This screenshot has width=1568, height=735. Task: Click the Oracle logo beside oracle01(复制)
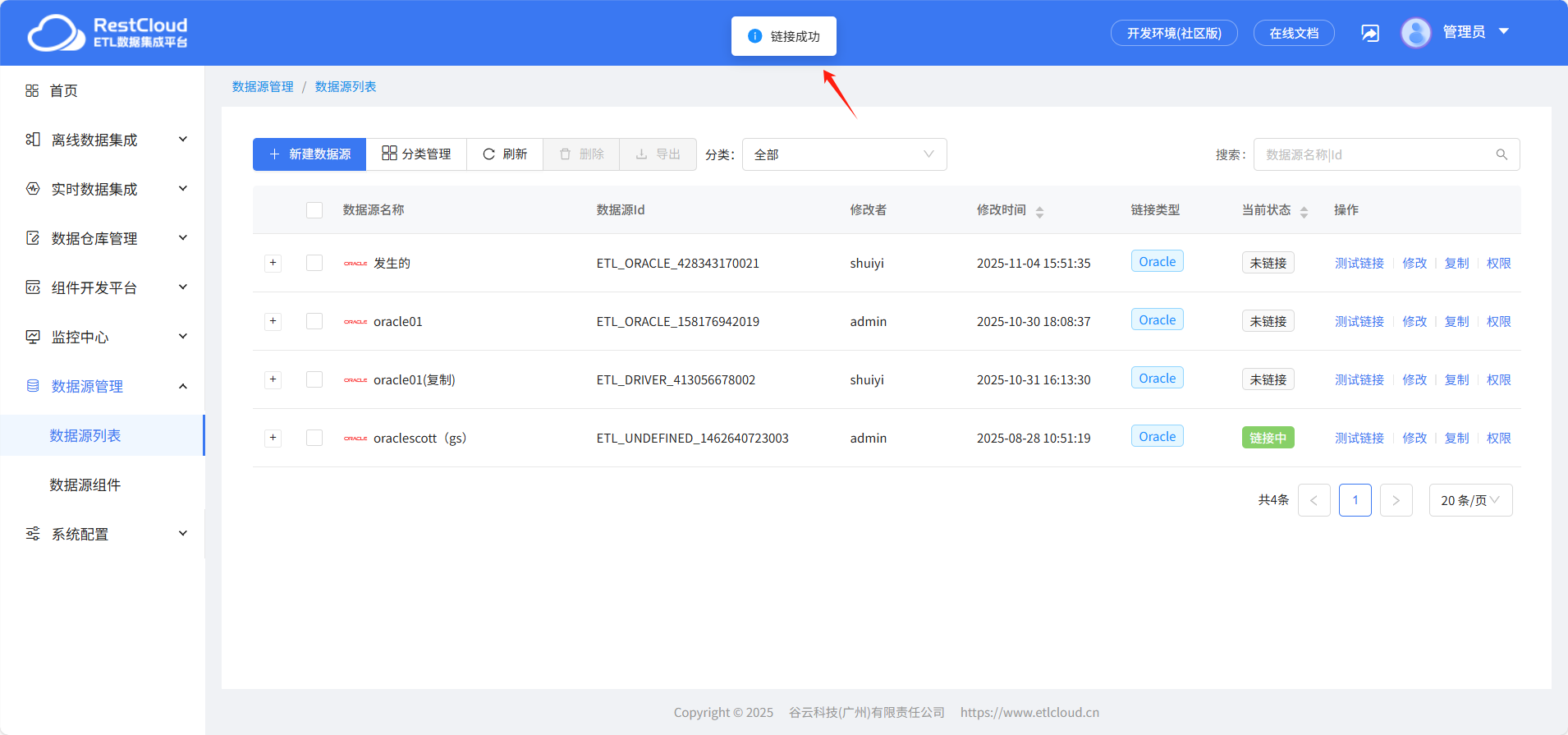(355, 380)
